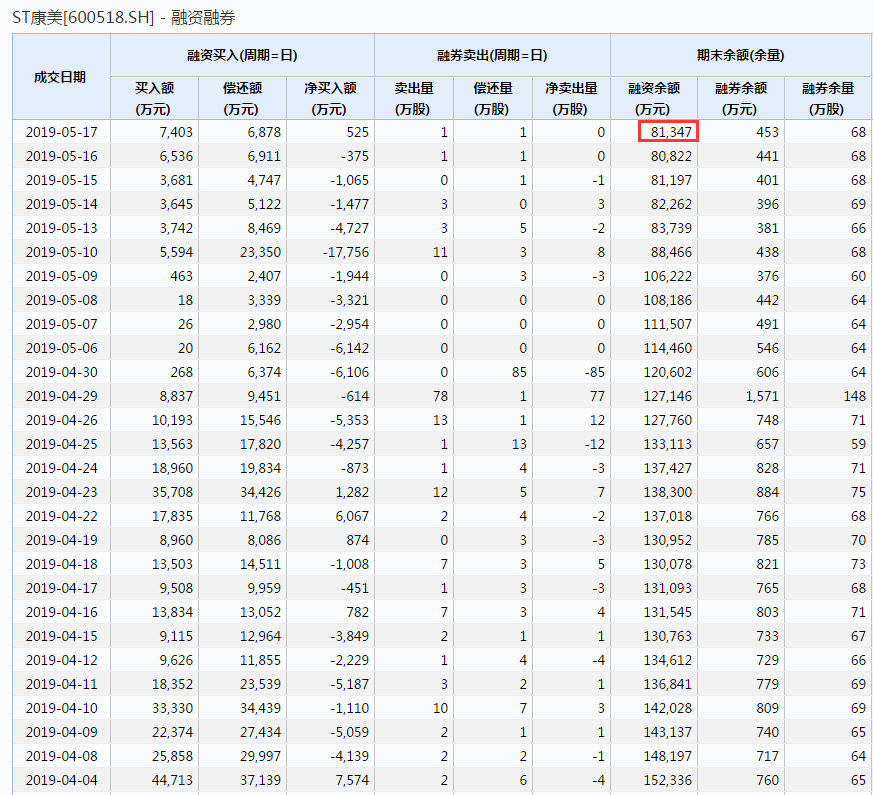Screen dimensions: 873x795
Task: Click the 融资余额(万元) column header
Action: 654,98
